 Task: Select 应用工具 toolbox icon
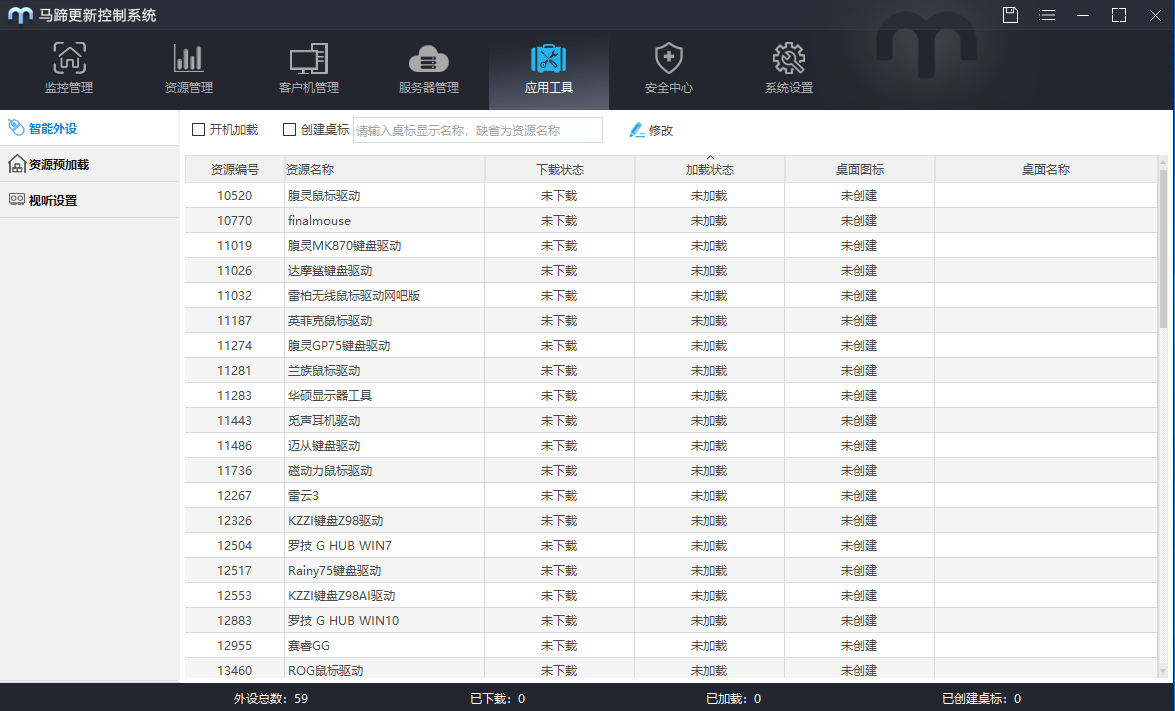point(549,58)
